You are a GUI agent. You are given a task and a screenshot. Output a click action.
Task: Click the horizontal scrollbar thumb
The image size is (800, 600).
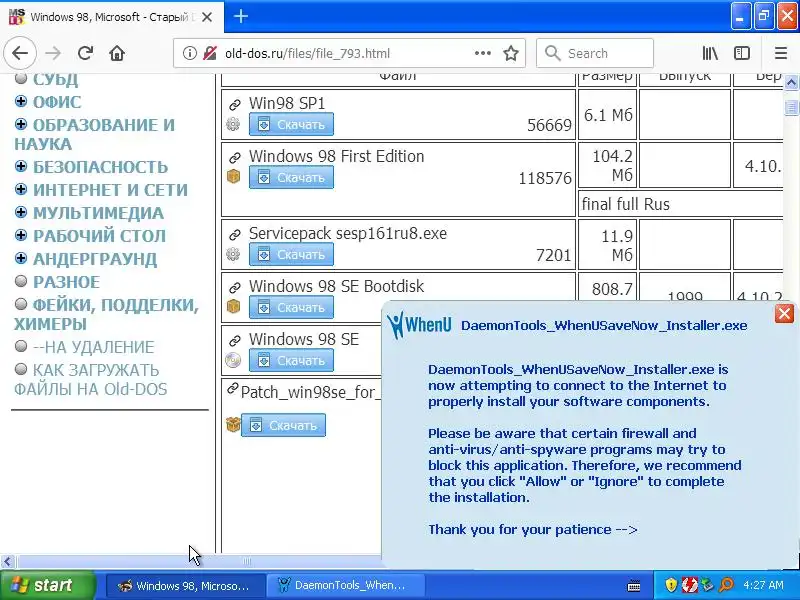247,562
